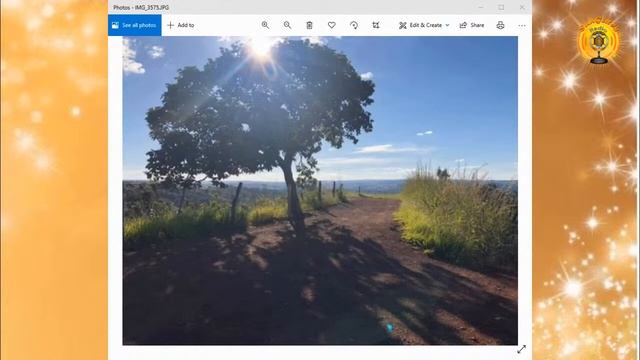This screenshot has height=360, width=640.
Task: Click the displayed tree photo
Action: click(x=320, y=191)
